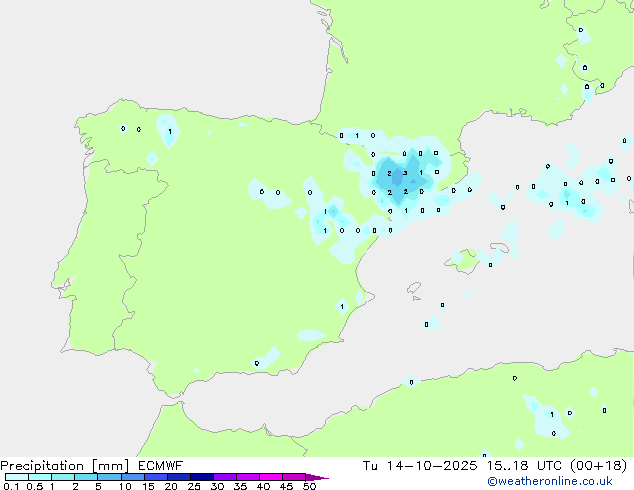The height and width of the screenshot is (490, 634).
Task: Pick the 15–20 mm legend swatch
Action: (155, 477)
